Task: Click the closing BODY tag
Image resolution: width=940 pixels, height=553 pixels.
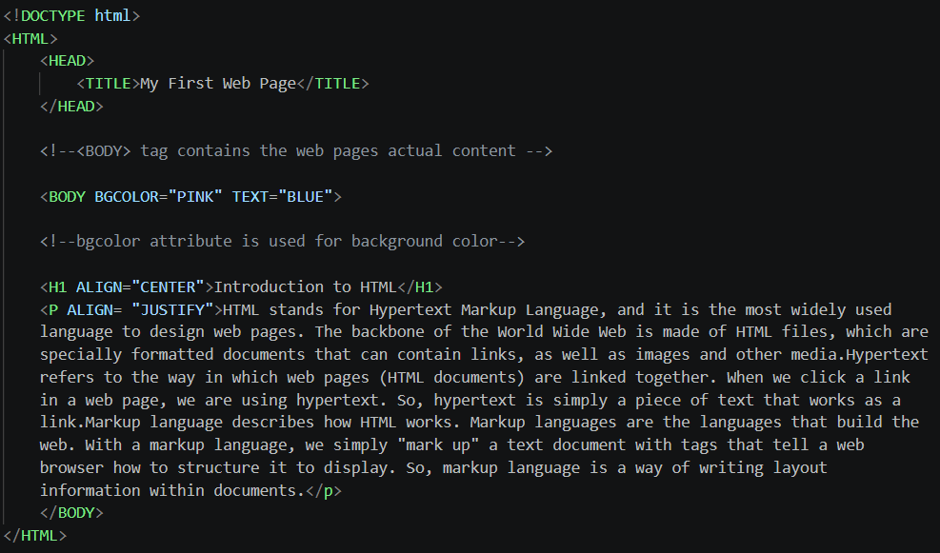Action: coord(71,513)
